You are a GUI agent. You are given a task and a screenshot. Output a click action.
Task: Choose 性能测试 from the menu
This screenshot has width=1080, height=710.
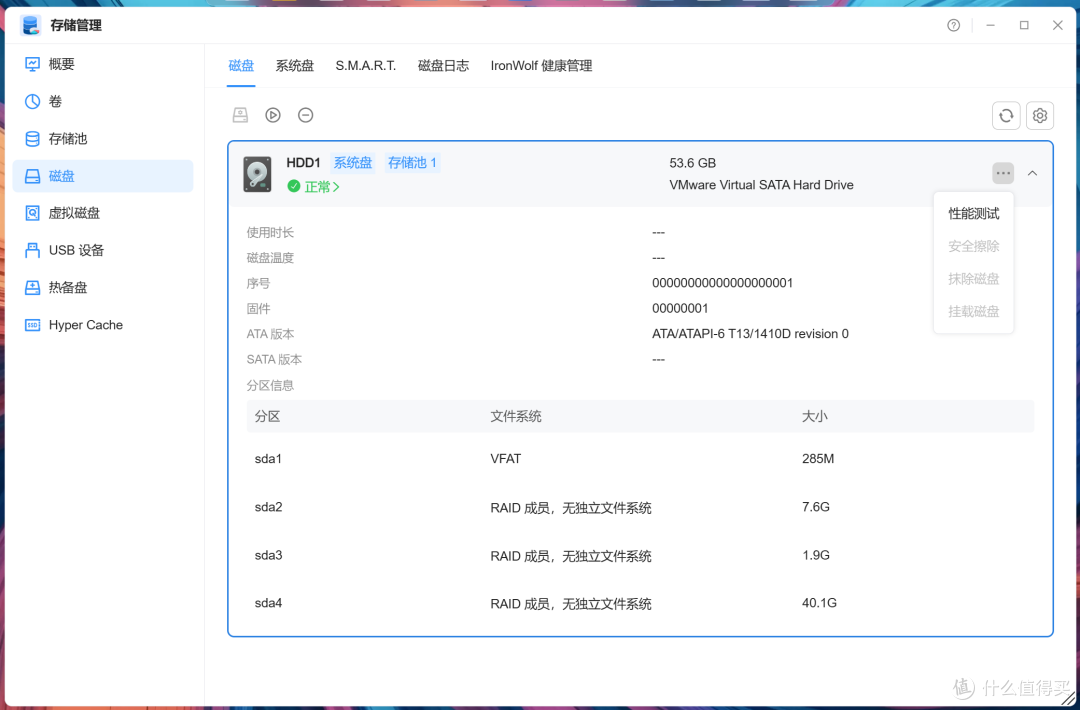[973, 213]
